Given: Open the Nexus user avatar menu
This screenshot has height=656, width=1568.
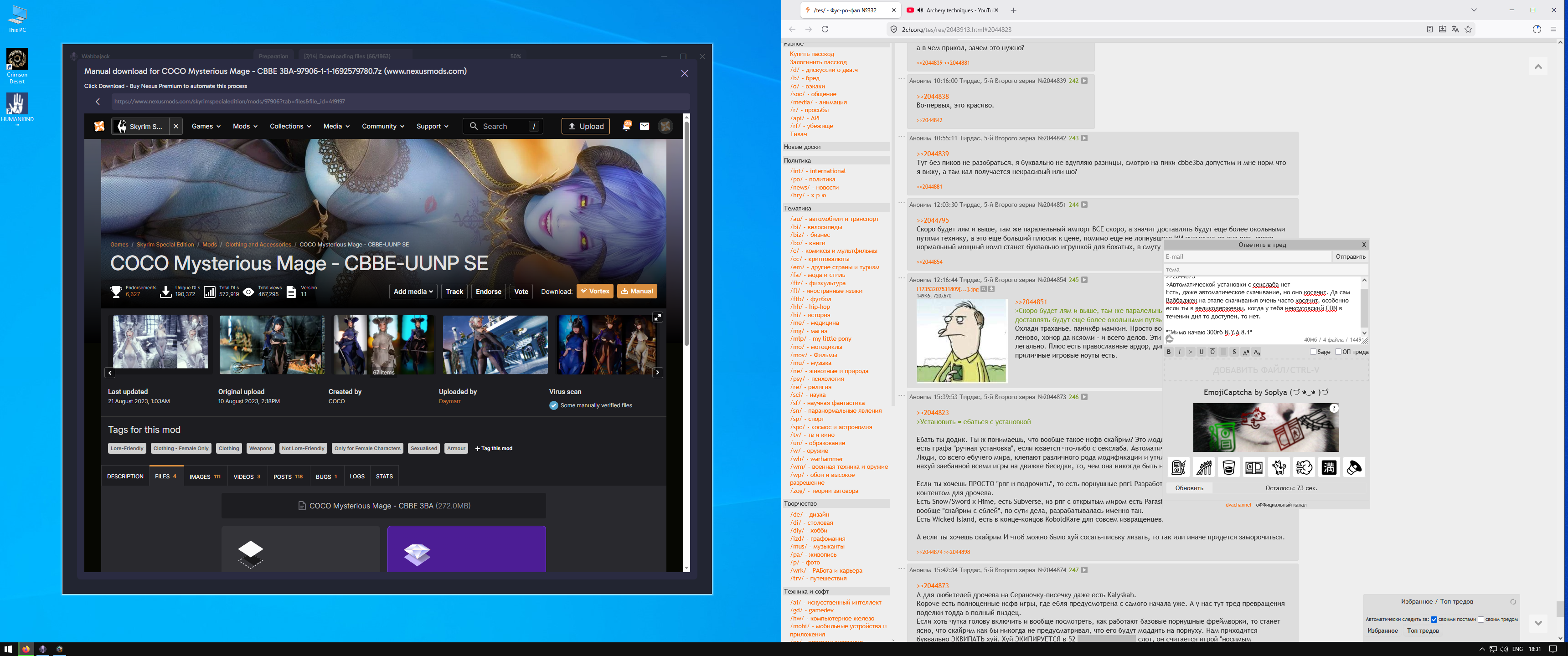Looking at the screenshot, I should tap(665, 126).
